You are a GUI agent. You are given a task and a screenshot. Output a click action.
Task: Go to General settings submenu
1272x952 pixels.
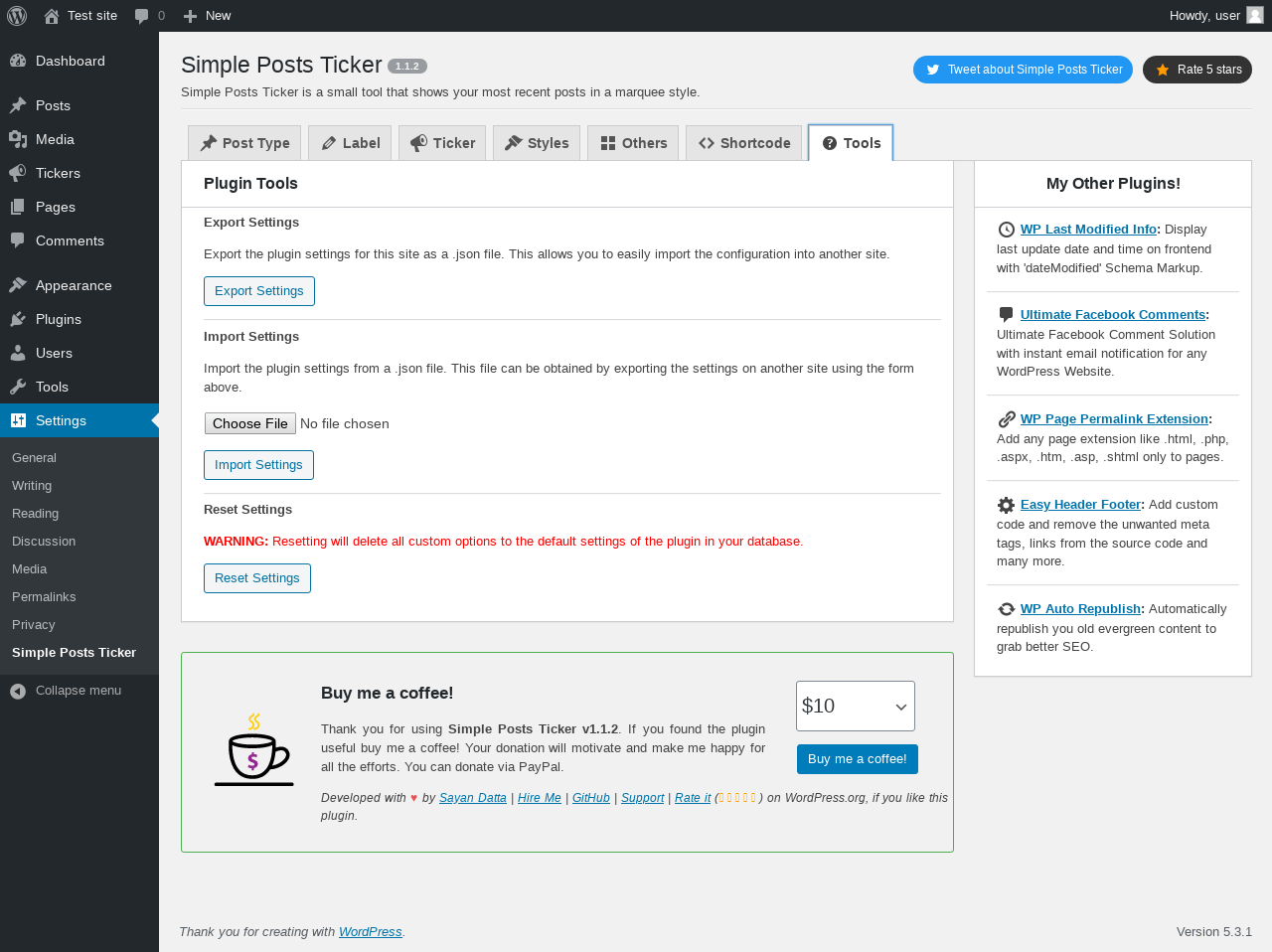(x=79, y=458)
